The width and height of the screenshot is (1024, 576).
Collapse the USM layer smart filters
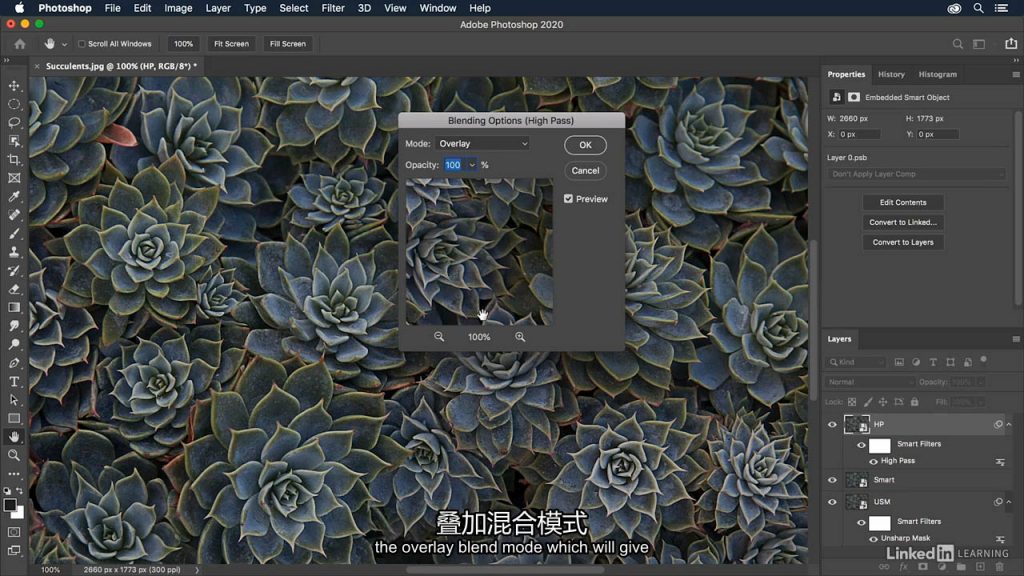point(1009,502)
